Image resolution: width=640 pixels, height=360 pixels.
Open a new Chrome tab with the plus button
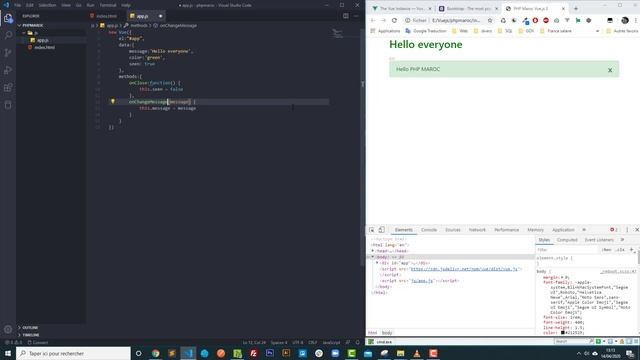576,8
